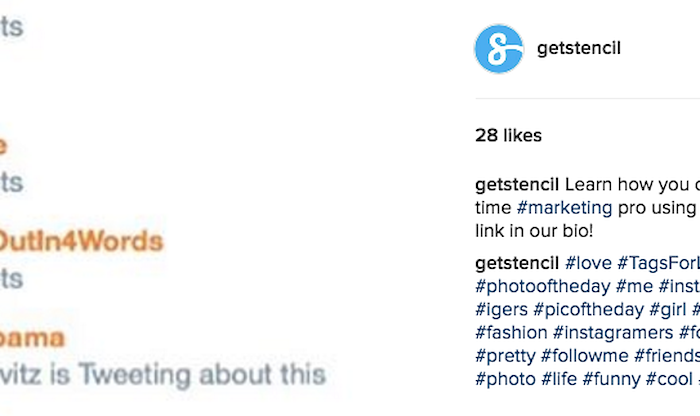Click the #funny hashtag
The height and width of the screenshot is (416, 700).
(612, 379)
